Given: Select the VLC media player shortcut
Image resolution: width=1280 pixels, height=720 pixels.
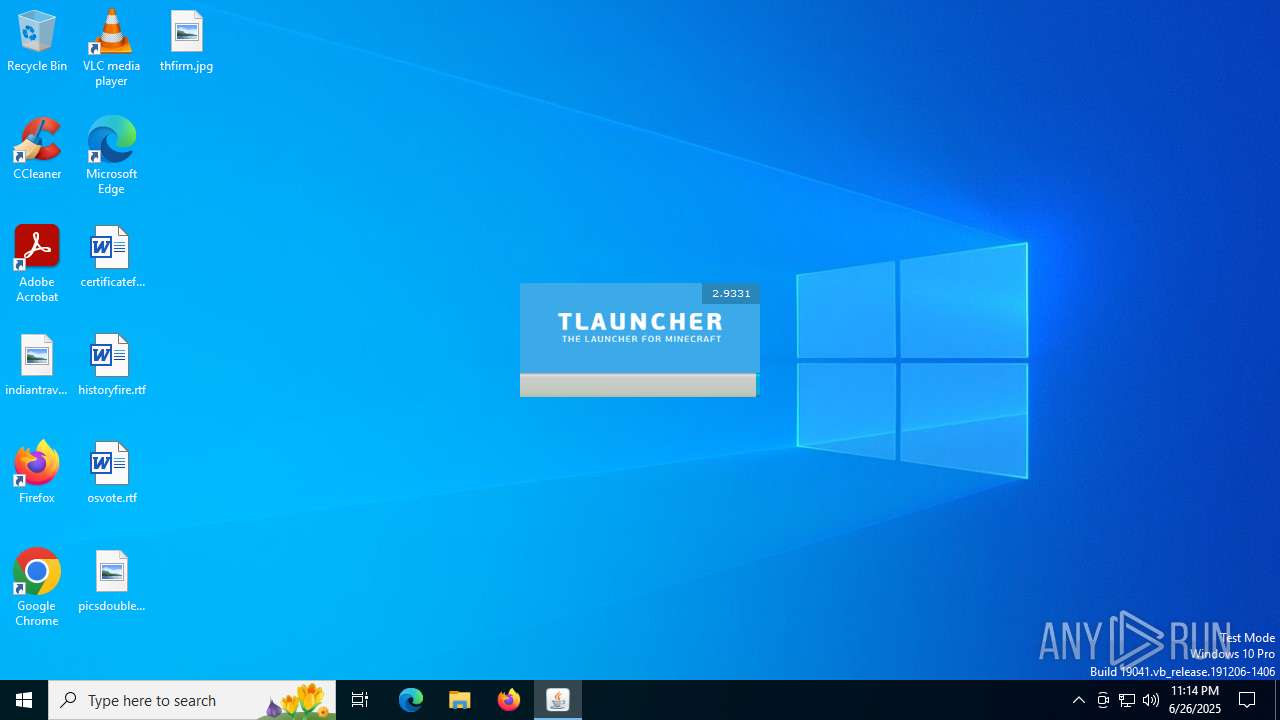Looking at the screenshot, I should tap(111, 48).
